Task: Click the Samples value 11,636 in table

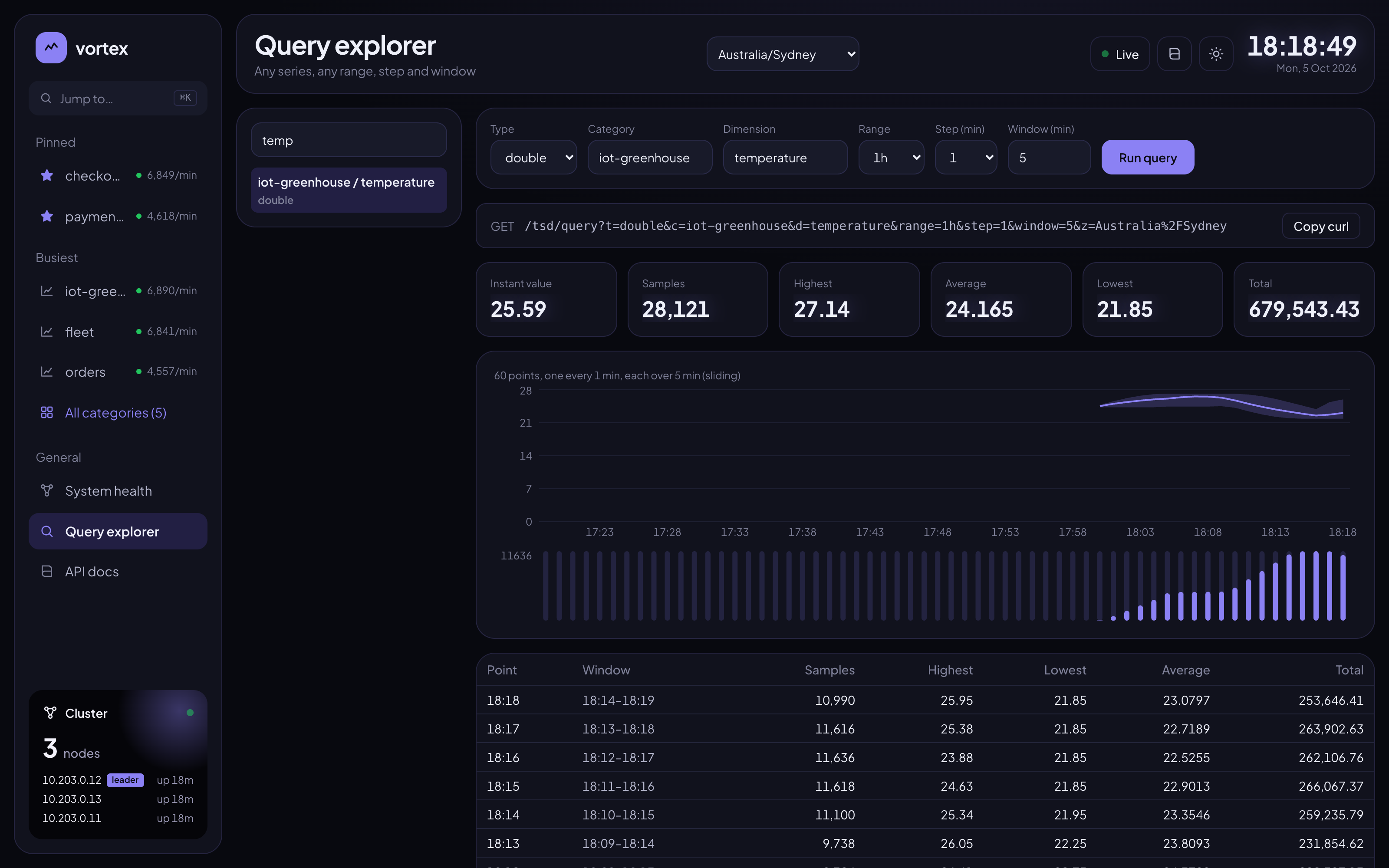Action: click(x=835, y=757)
